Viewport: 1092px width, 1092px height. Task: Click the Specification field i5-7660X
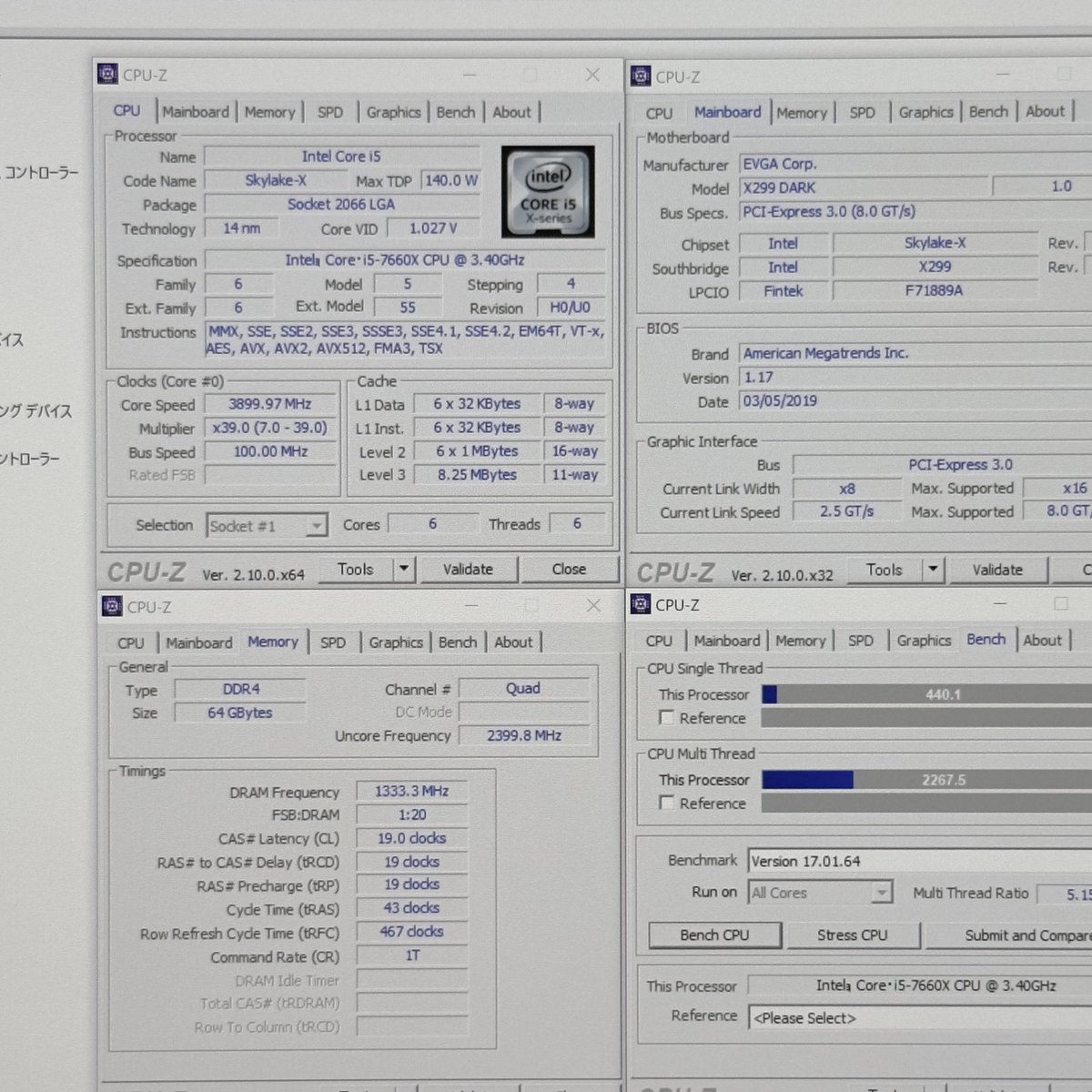[x=404, y=260]
